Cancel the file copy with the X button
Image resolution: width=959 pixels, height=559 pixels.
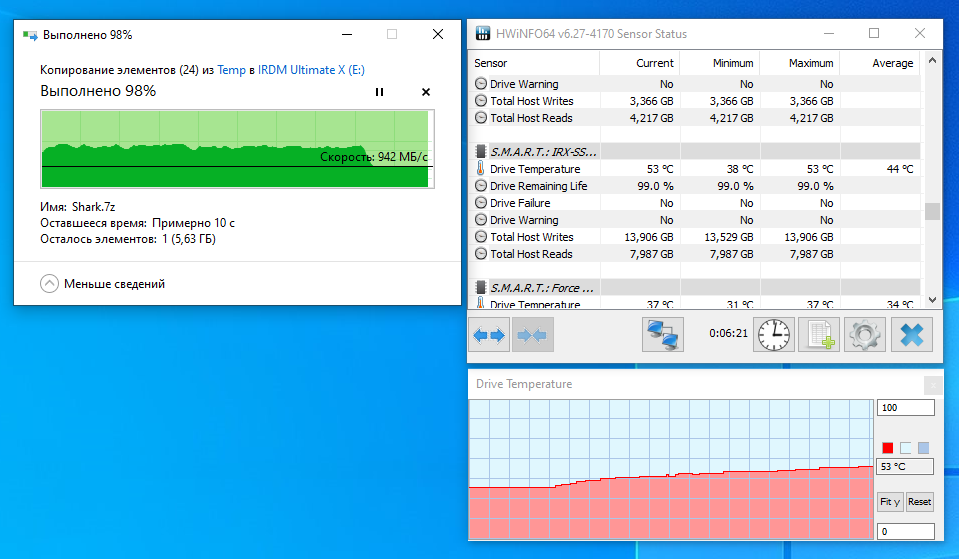coord(426,92)
